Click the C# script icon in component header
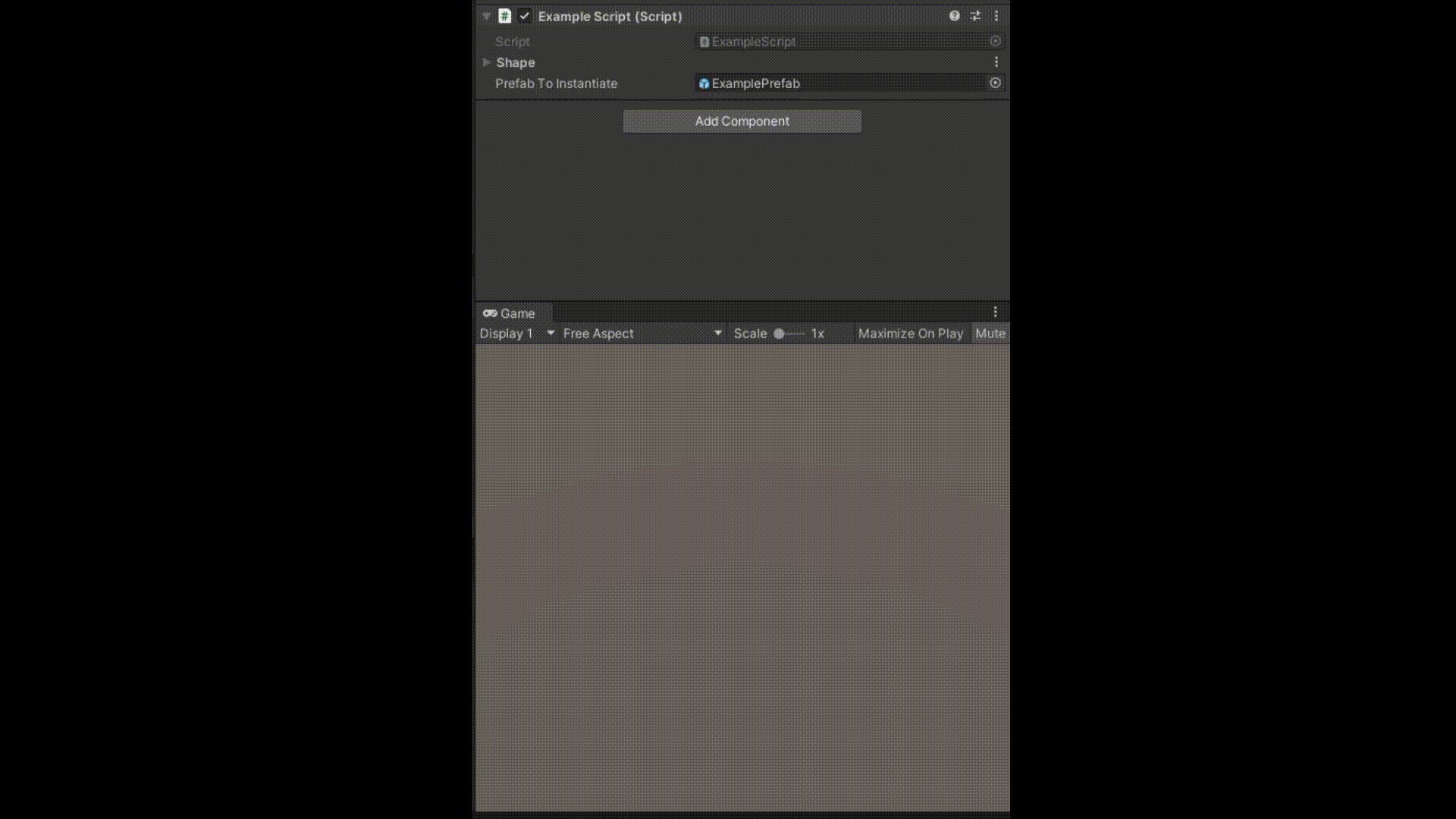Screen dimensions: 1456x819 click(x=504, y=16)
